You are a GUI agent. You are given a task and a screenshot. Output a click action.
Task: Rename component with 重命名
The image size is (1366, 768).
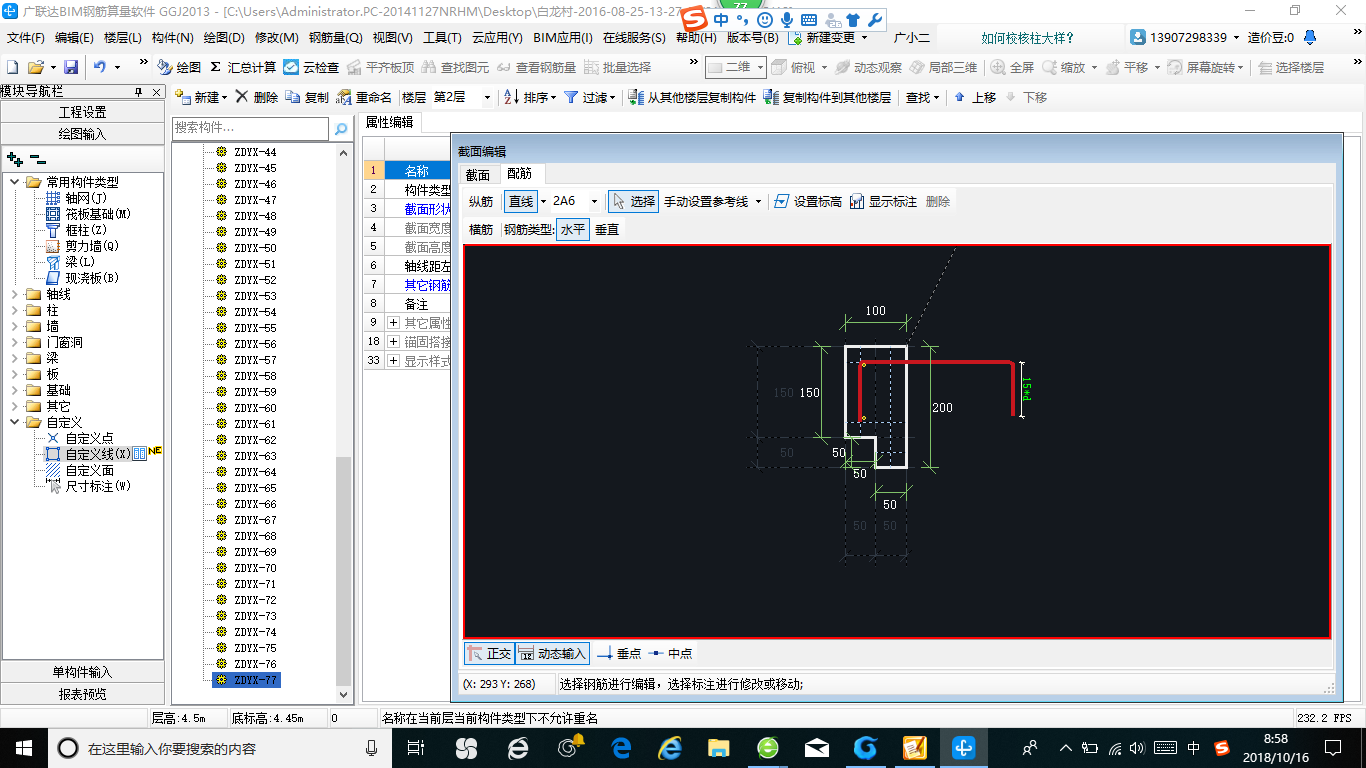[x=365, y=97]
